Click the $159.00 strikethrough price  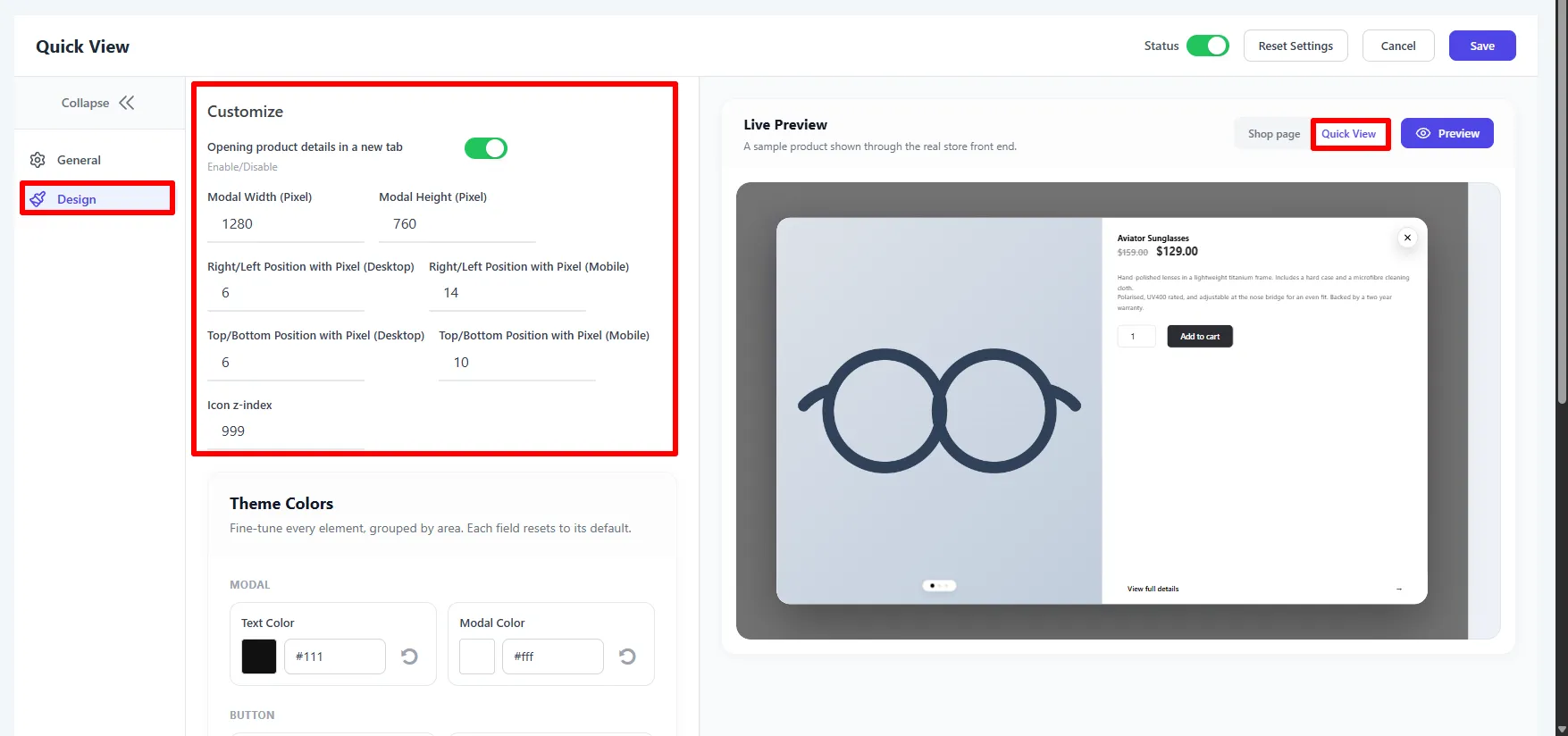[1132, 253]
